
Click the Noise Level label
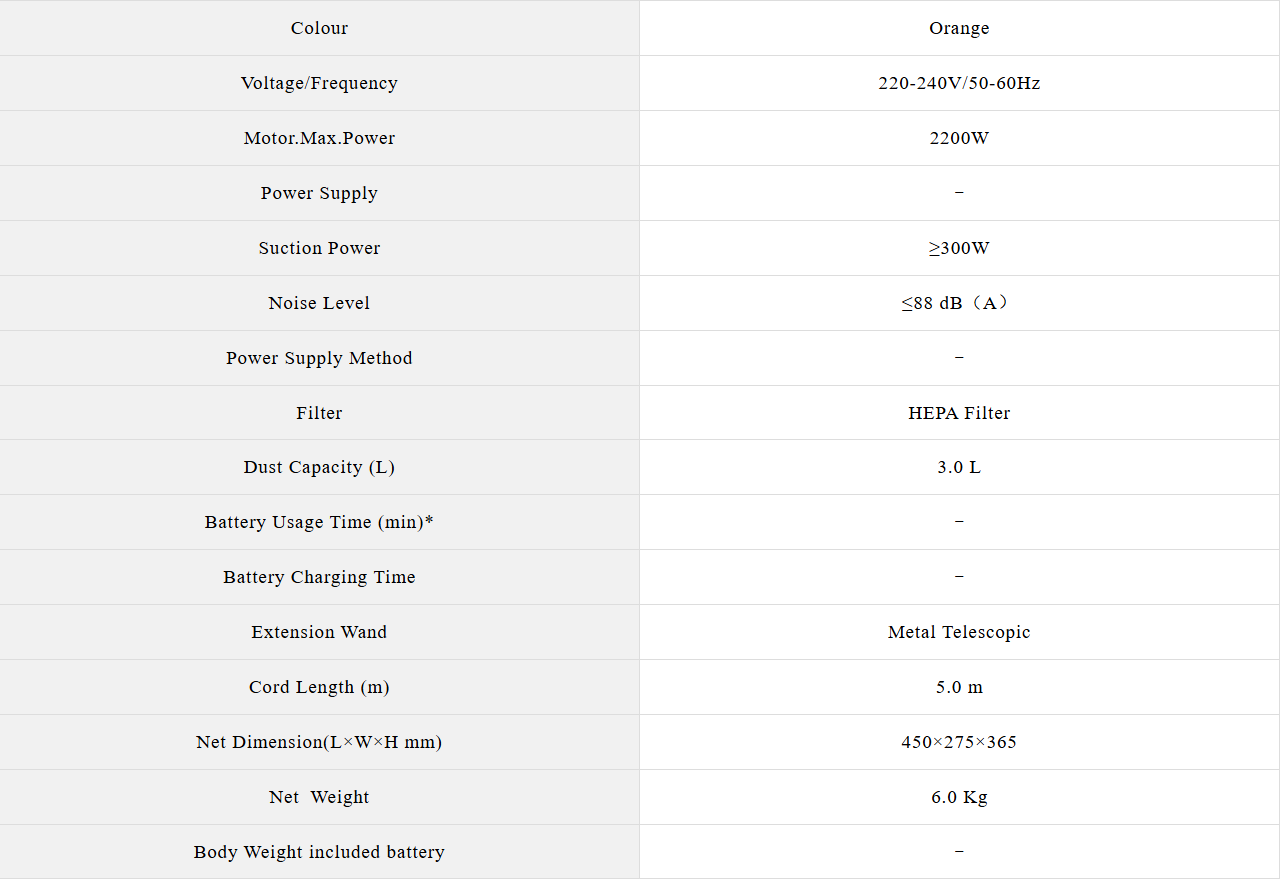click(319, 303)
